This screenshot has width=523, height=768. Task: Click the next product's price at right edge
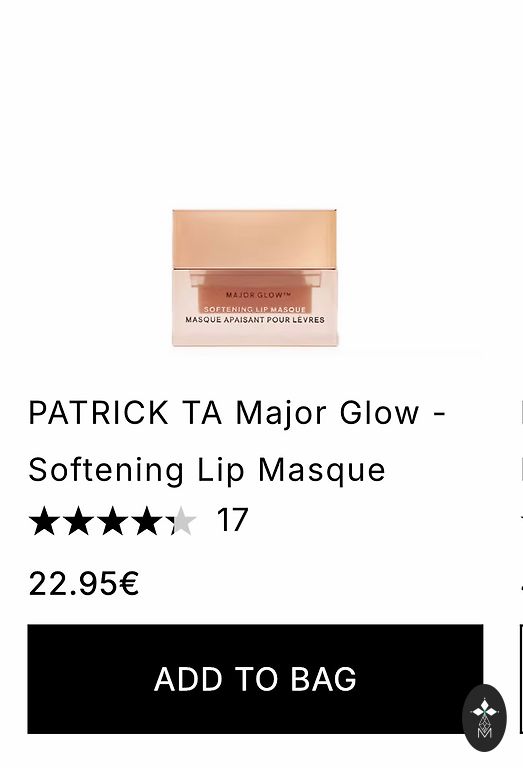tap(522, 584)
